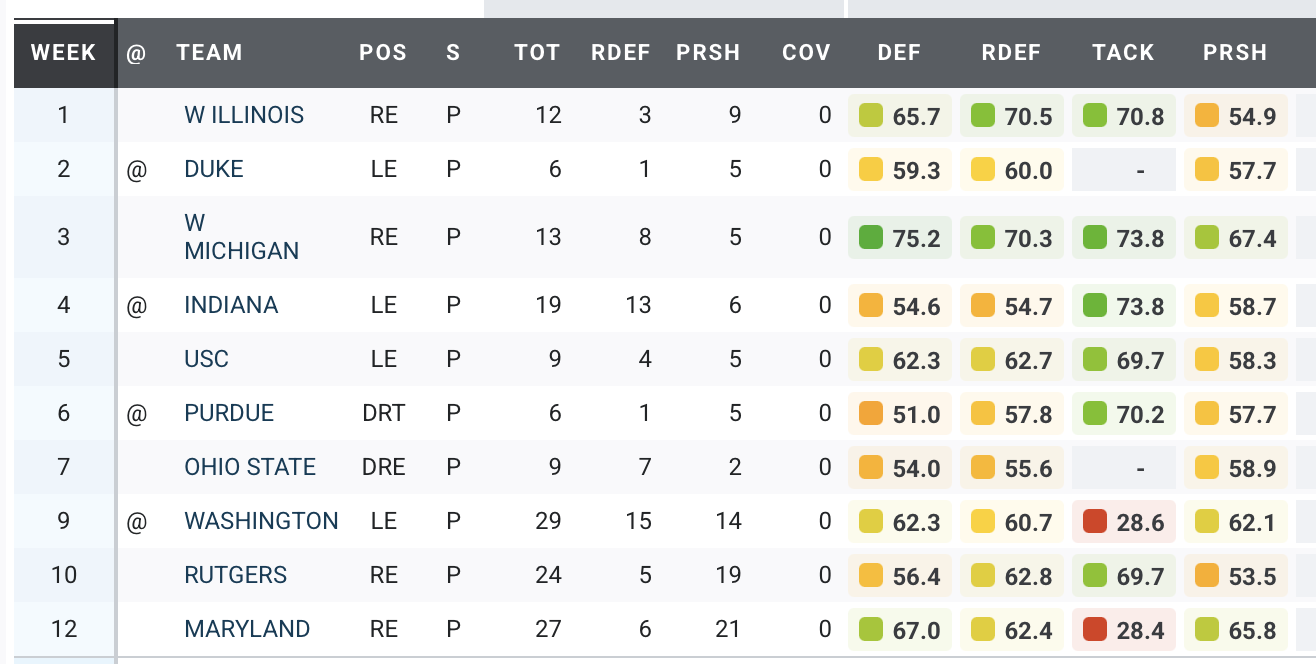This screenshot has width=1316, height=664.
Task: Open the W ILLINOIS team link
Action: tap(244, 115)
